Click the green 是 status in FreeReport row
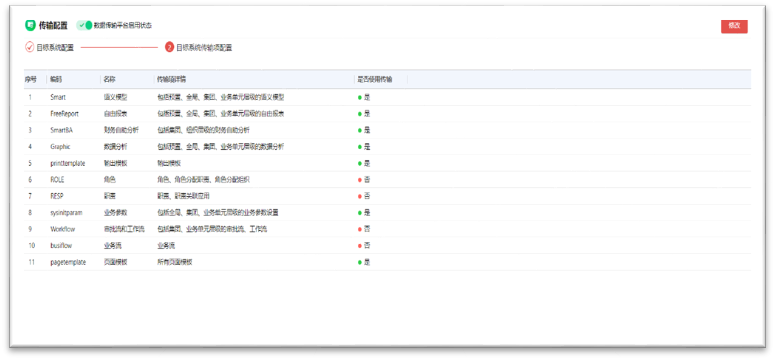The image size is (776, 360). coord(364,114)
